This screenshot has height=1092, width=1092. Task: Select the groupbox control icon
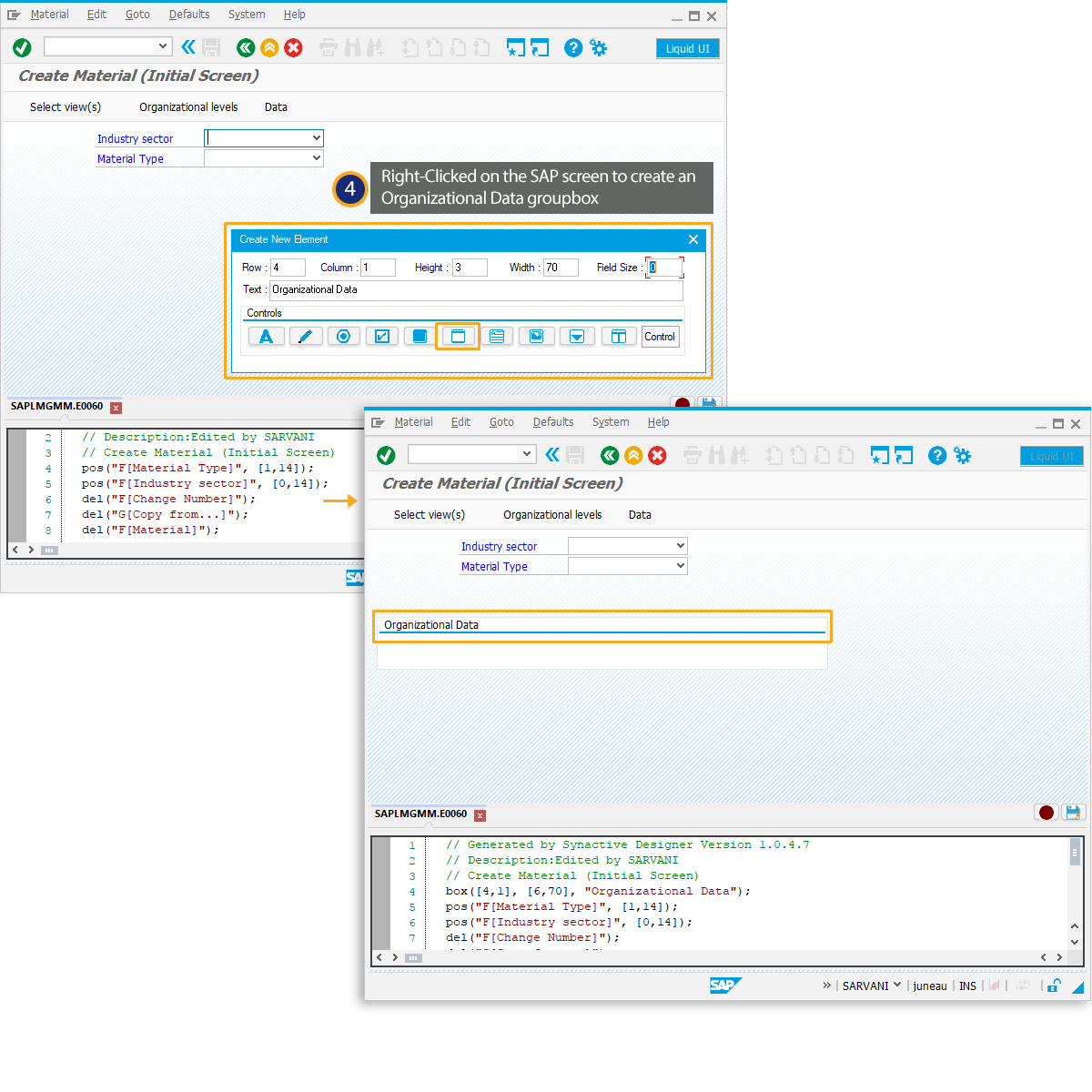[x=458, y=337]
